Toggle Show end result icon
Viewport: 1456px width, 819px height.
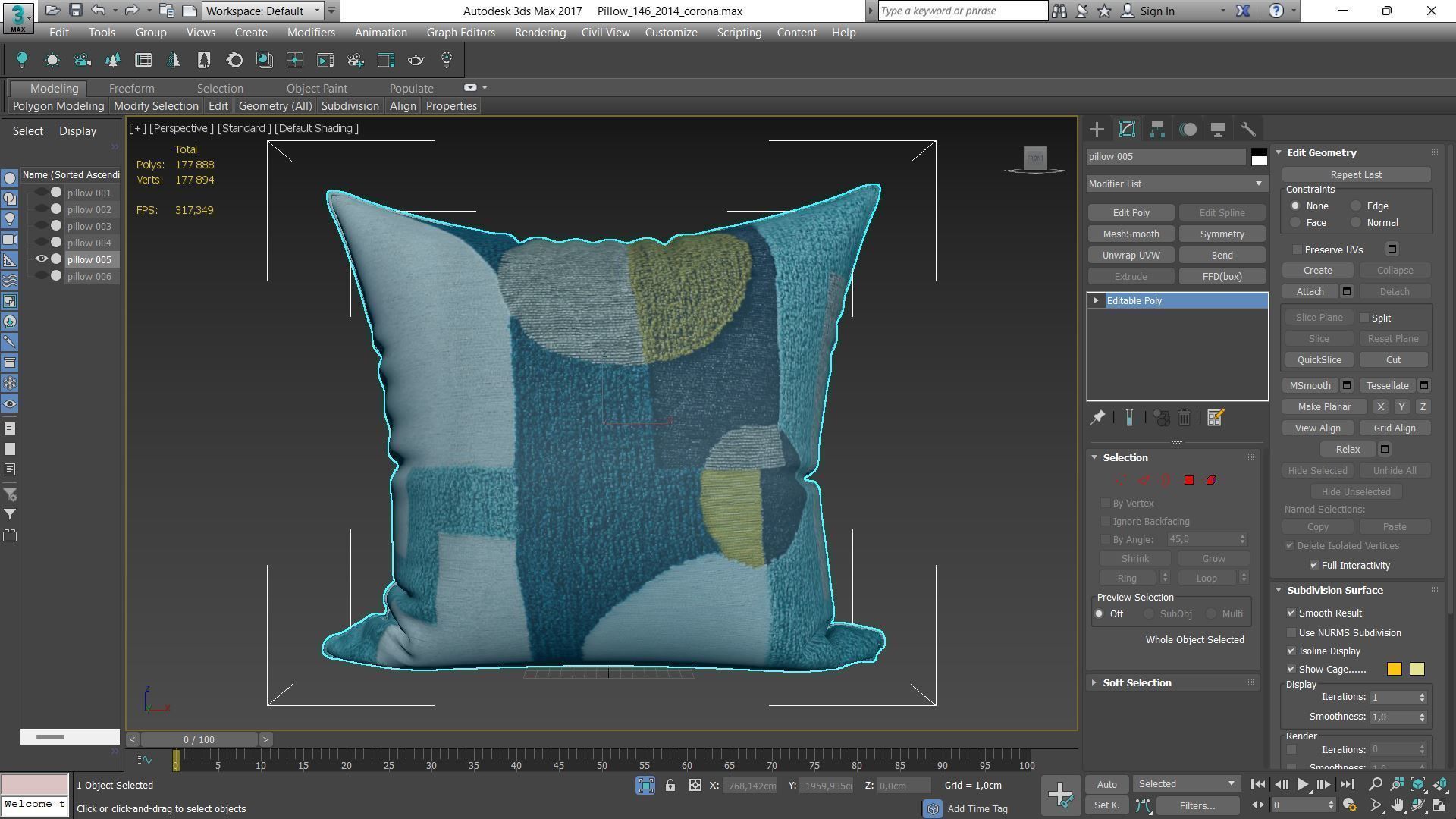[1129, 418]
